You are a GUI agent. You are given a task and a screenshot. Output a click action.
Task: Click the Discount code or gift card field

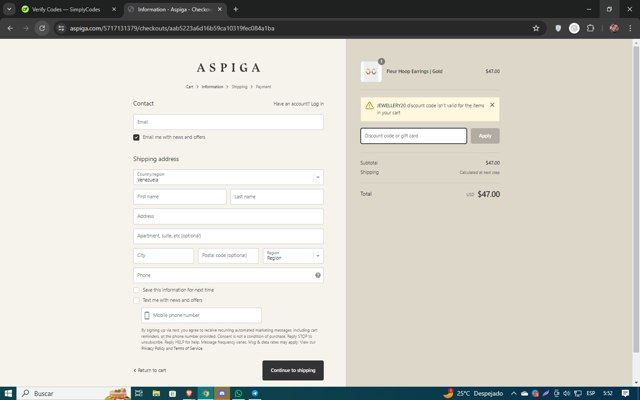point(413,136)
